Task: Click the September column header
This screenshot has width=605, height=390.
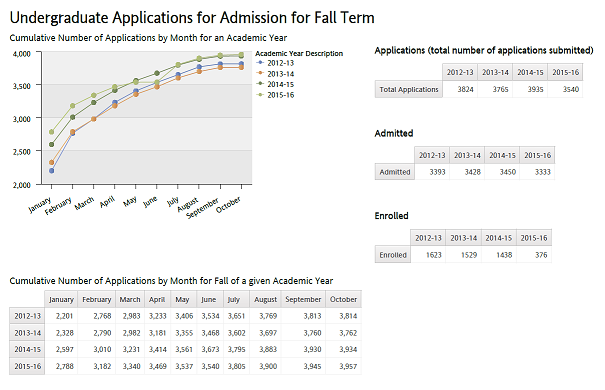Action: [x=303, y=299]
